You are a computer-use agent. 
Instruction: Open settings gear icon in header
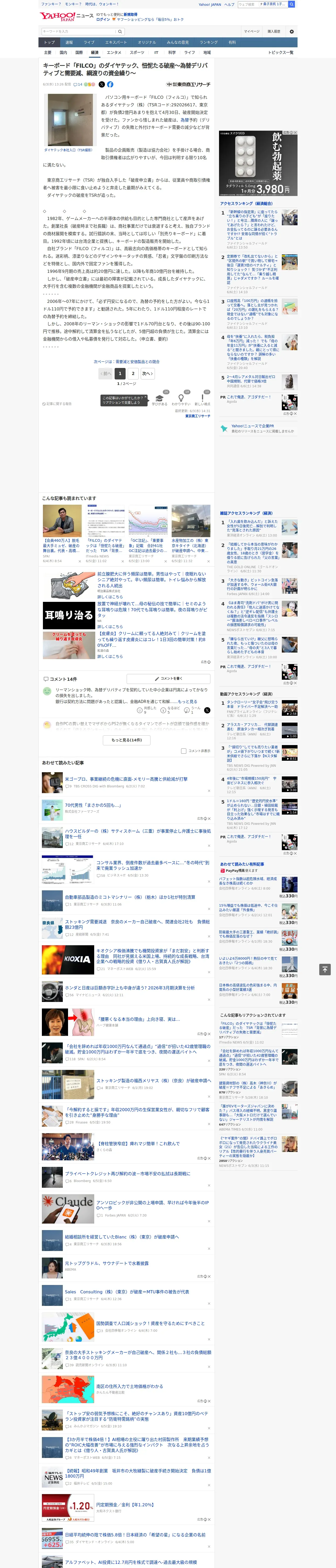click(x=292, y=31)
